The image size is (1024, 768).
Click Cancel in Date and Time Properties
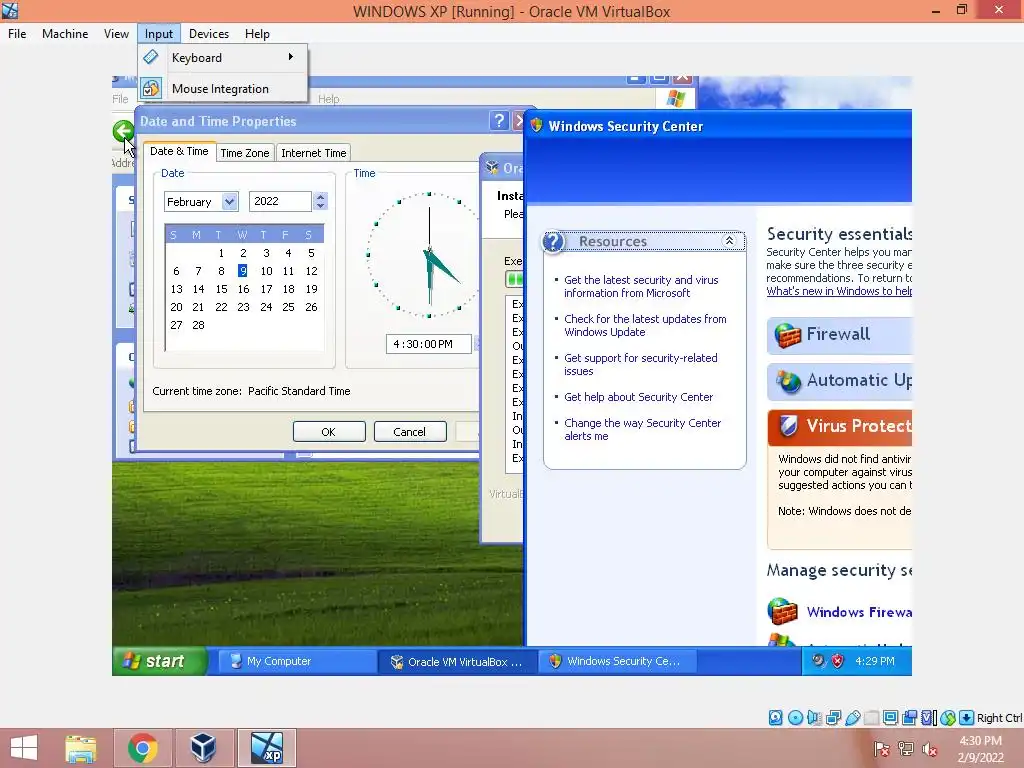click(410, 432)
